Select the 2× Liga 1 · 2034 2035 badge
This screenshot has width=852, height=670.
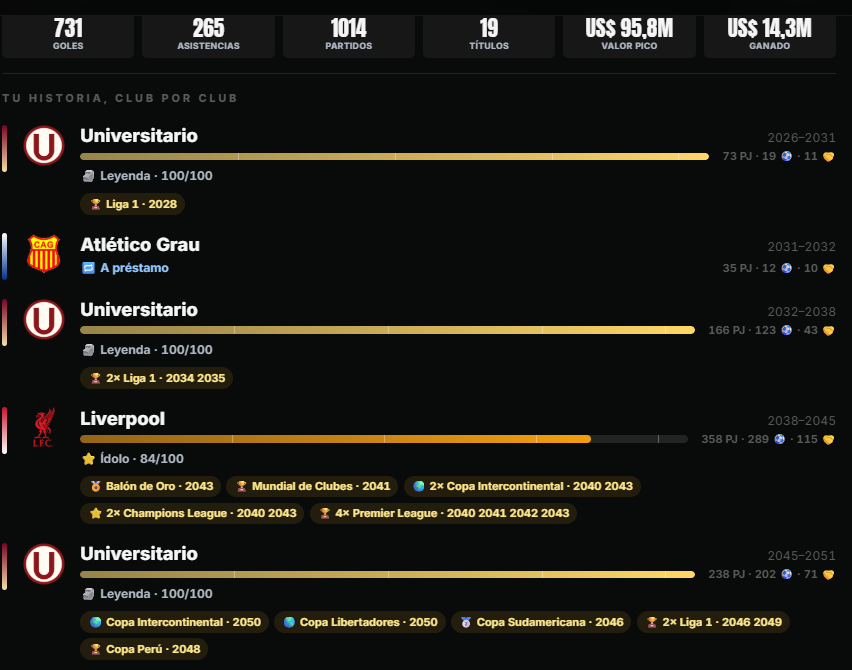(156, 378)
